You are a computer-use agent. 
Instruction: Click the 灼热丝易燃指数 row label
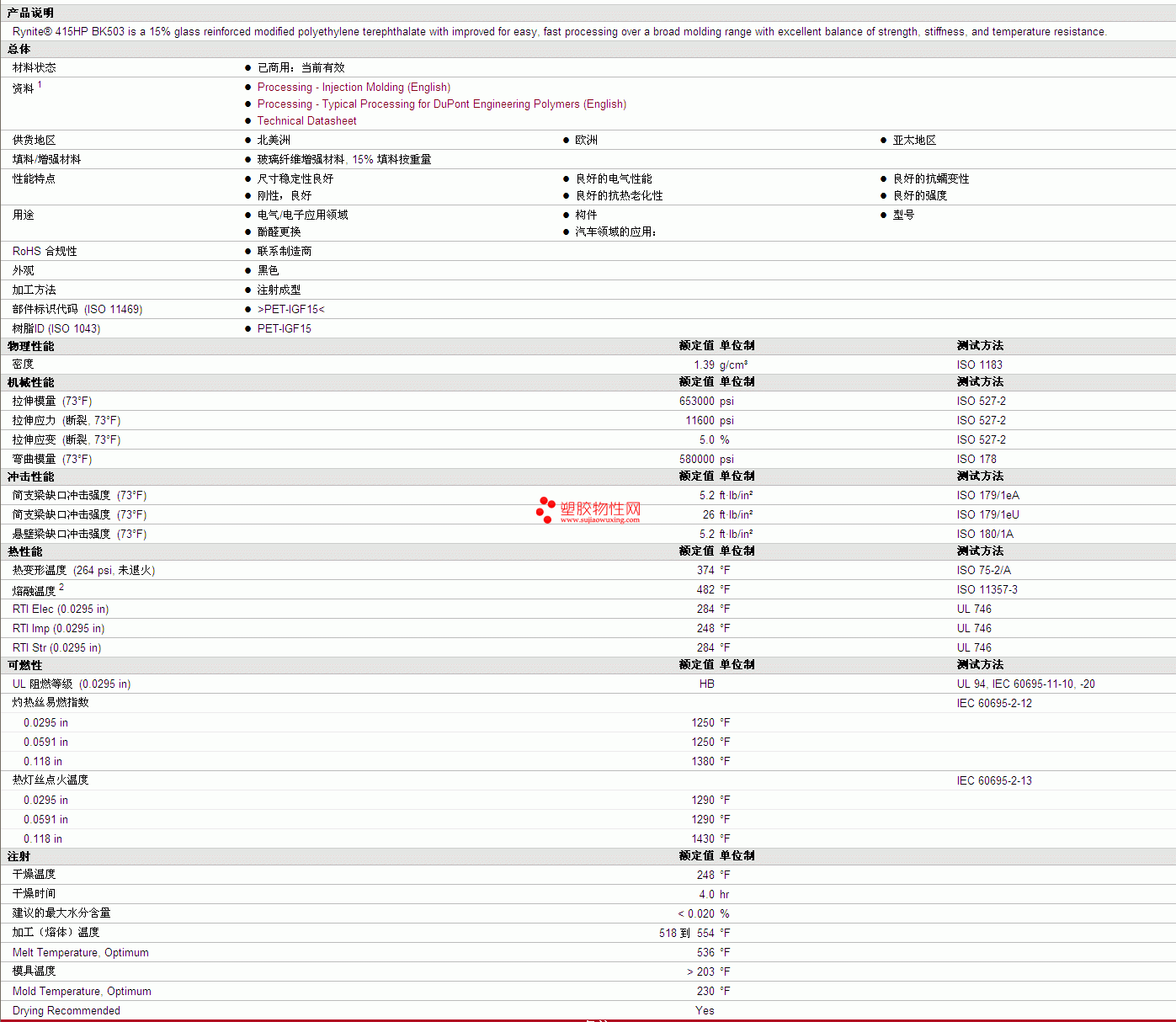pyautogui.click(x=51, y=703)
